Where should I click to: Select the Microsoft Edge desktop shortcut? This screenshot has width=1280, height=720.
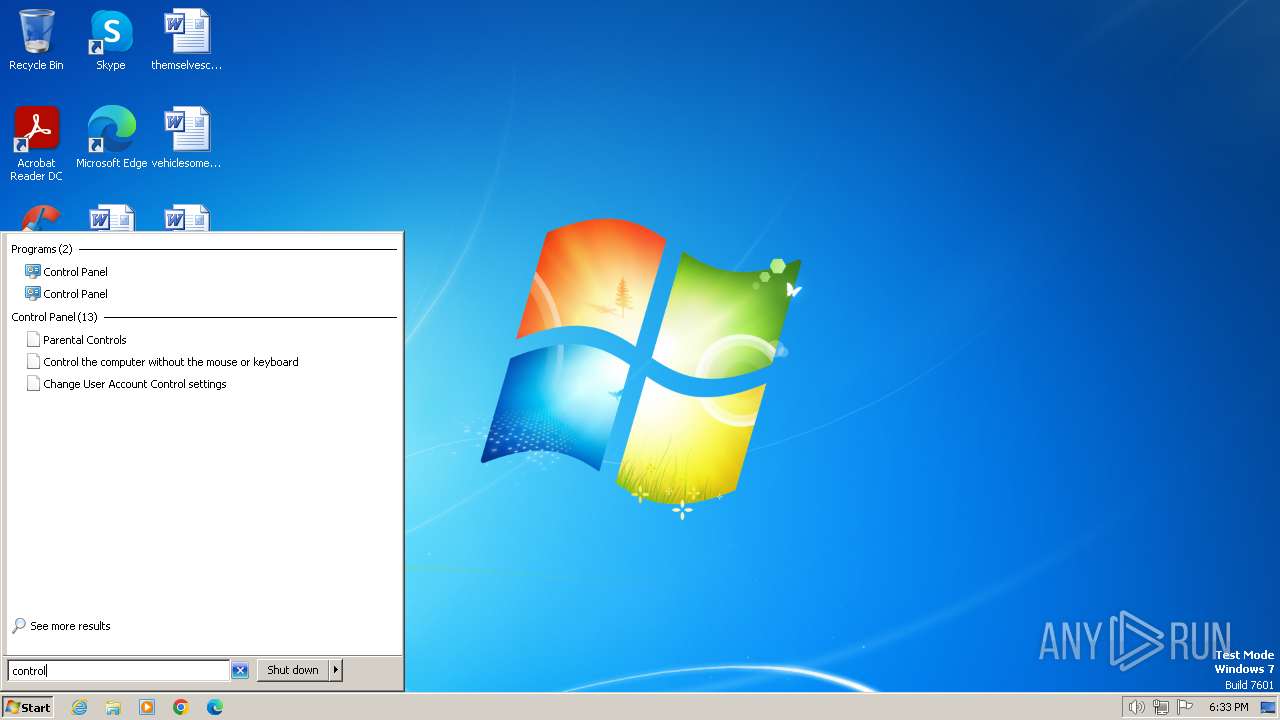pos(111,137)
